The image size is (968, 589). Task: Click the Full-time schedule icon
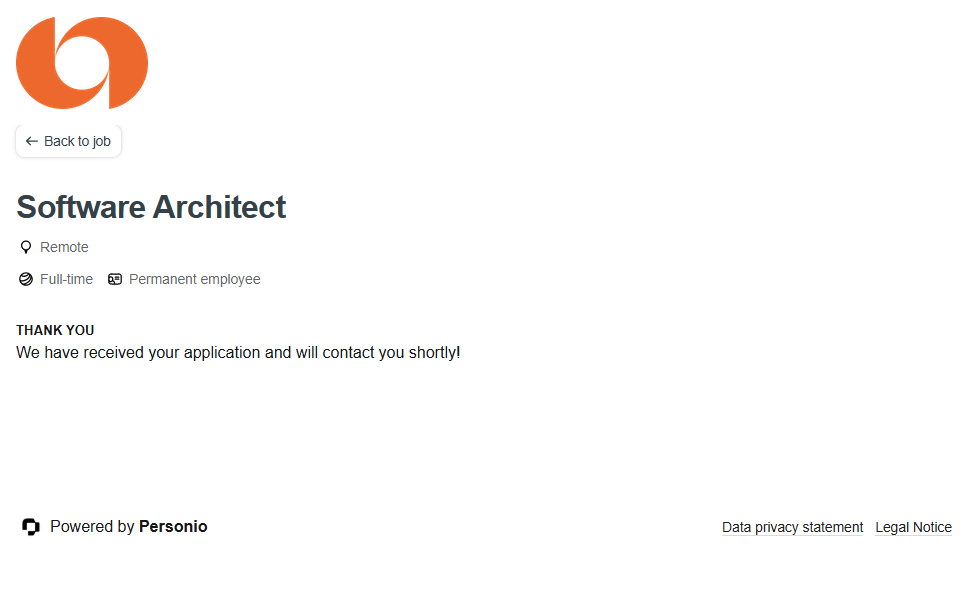26,279
